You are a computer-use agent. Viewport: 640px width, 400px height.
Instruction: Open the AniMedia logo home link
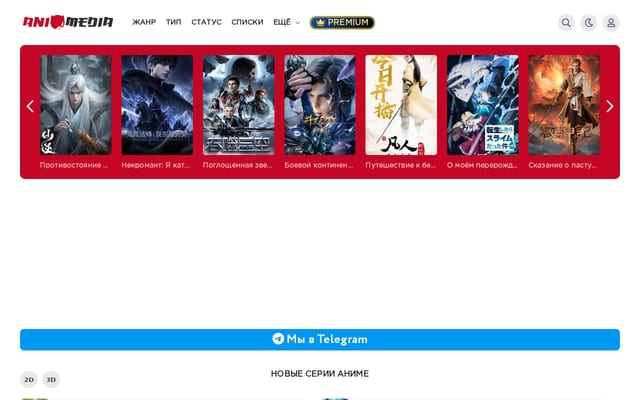coord(68,22)
